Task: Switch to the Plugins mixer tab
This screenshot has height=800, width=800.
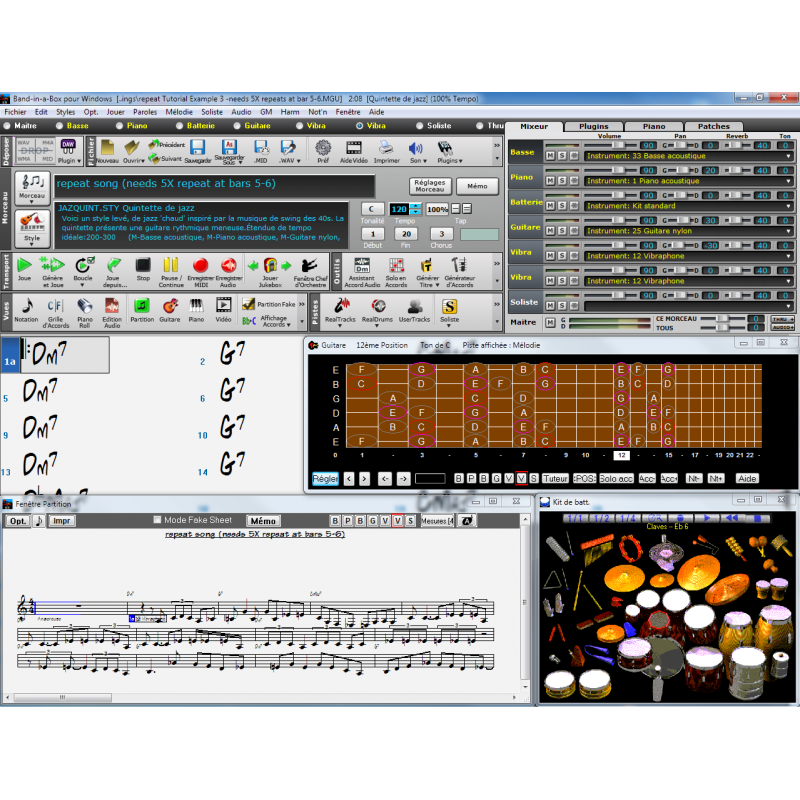Action: [593, 126]
